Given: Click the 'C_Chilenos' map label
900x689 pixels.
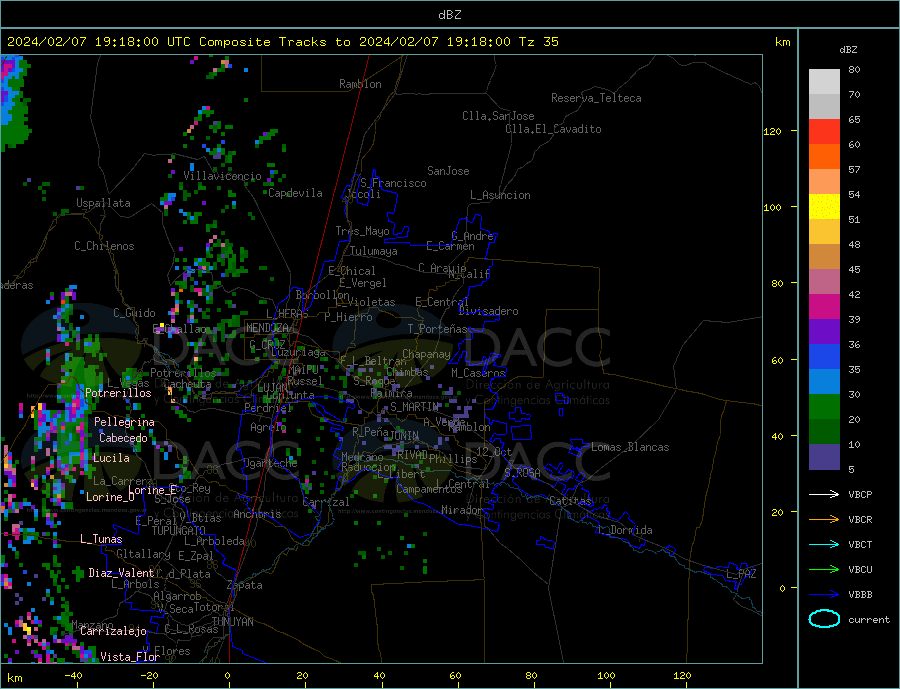Looking at the screenshot, I should point(104,246).
